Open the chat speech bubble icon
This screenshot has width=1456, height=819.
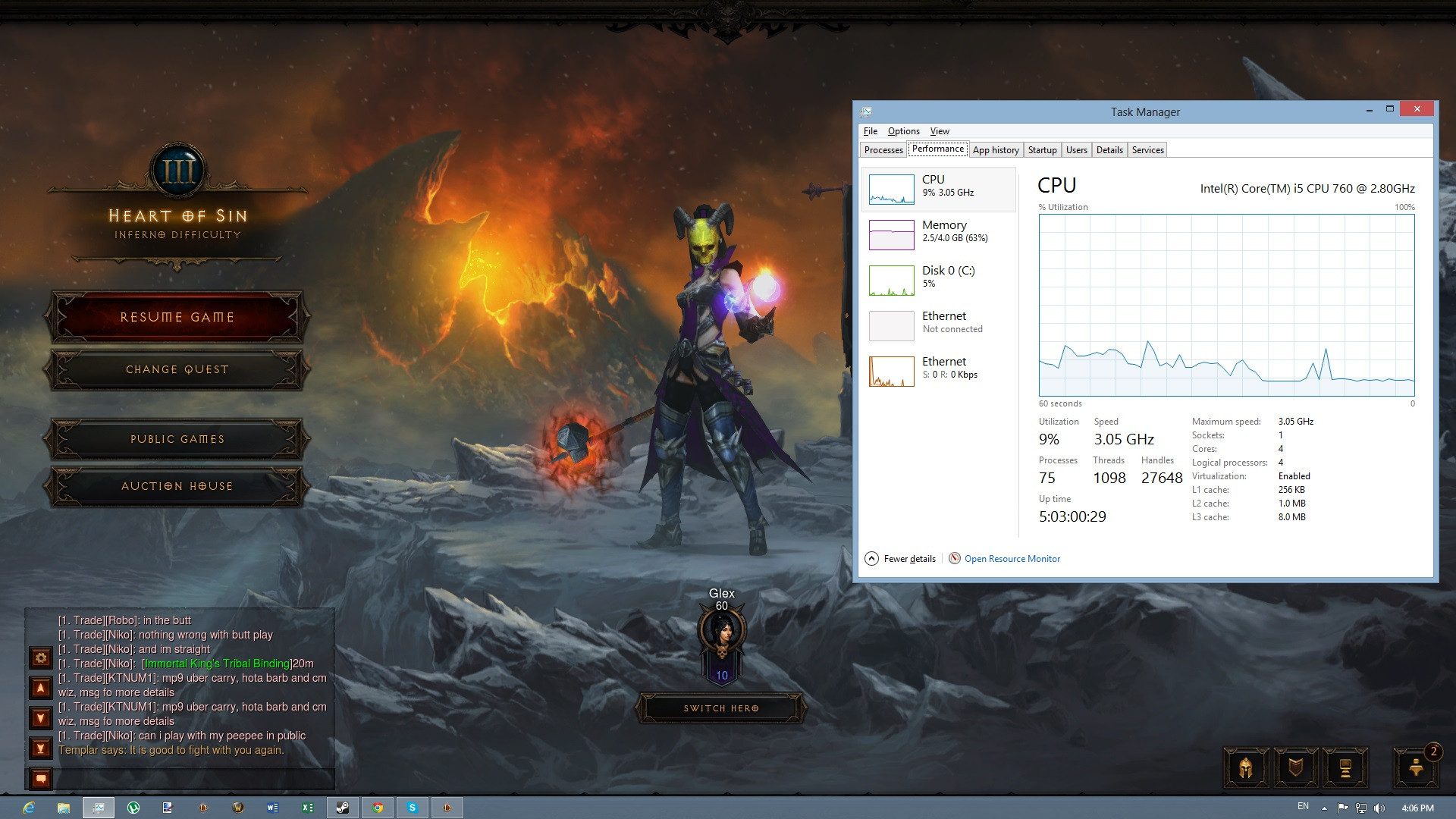pyautogui.click(x=41, y=778)
